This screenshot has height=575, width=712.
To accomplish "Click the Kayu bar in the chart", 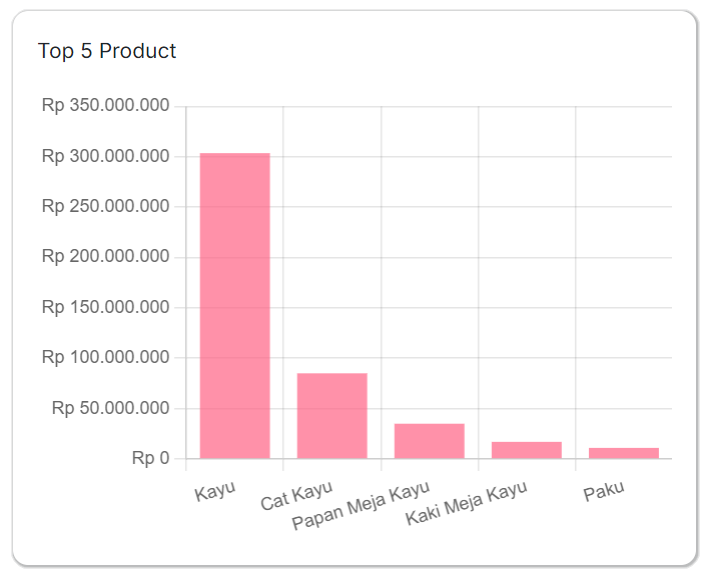I will pyautogui.click(x=235, y=305).
